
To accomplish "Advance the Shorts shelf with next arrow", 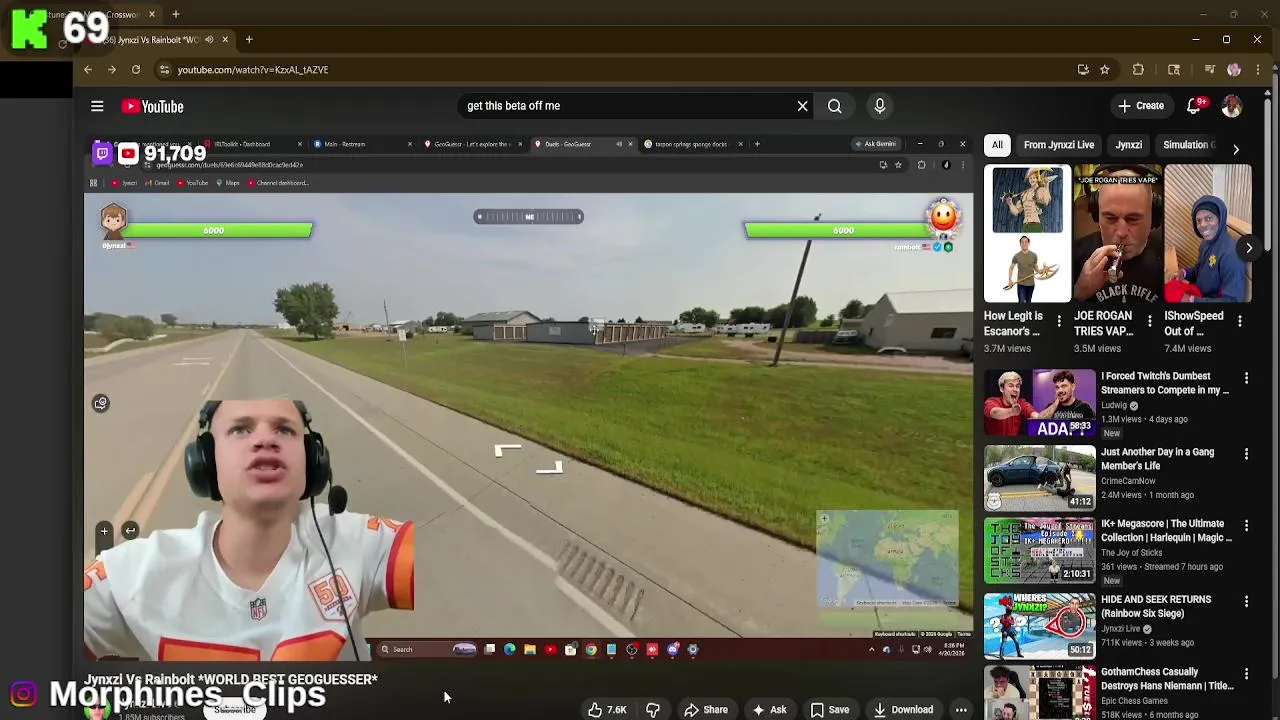I will click(x=1249, y=248).
